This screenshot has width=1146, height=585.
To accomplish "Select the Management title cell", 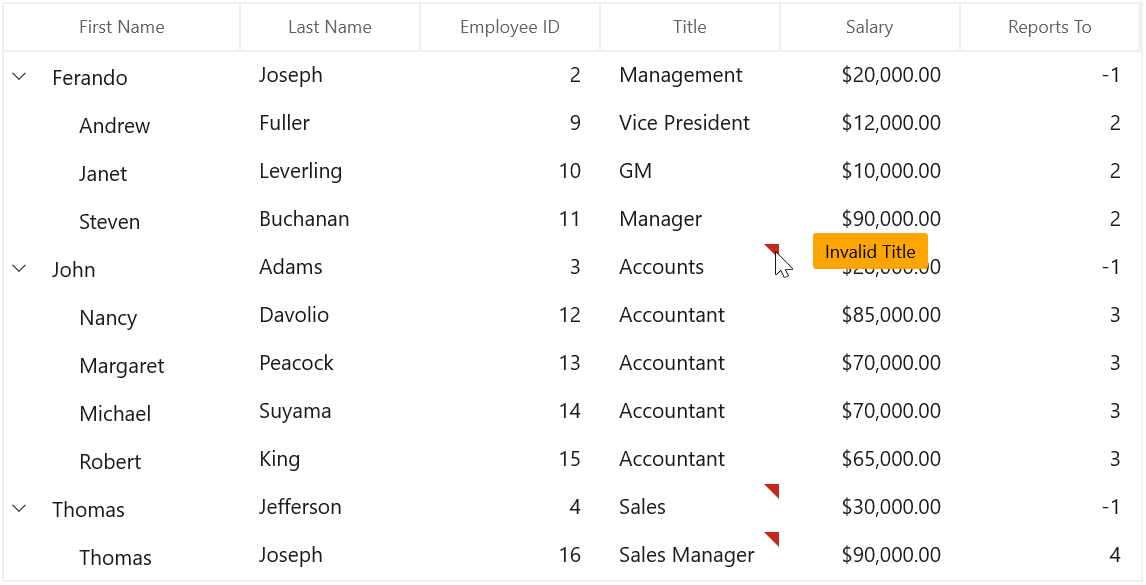I will coord(690,75).
